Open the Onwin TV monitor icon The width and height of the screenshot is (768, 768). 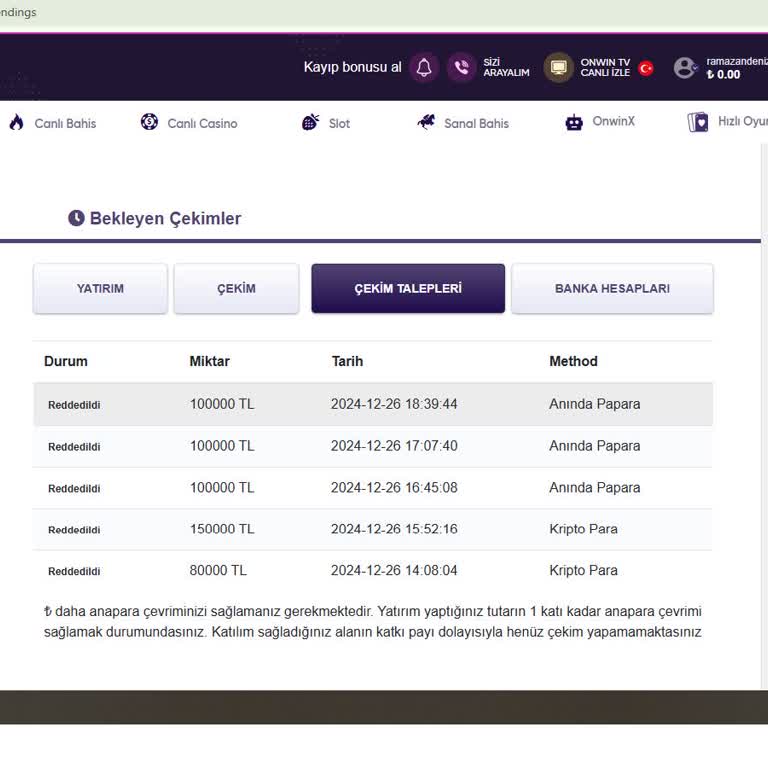point(558,68)
